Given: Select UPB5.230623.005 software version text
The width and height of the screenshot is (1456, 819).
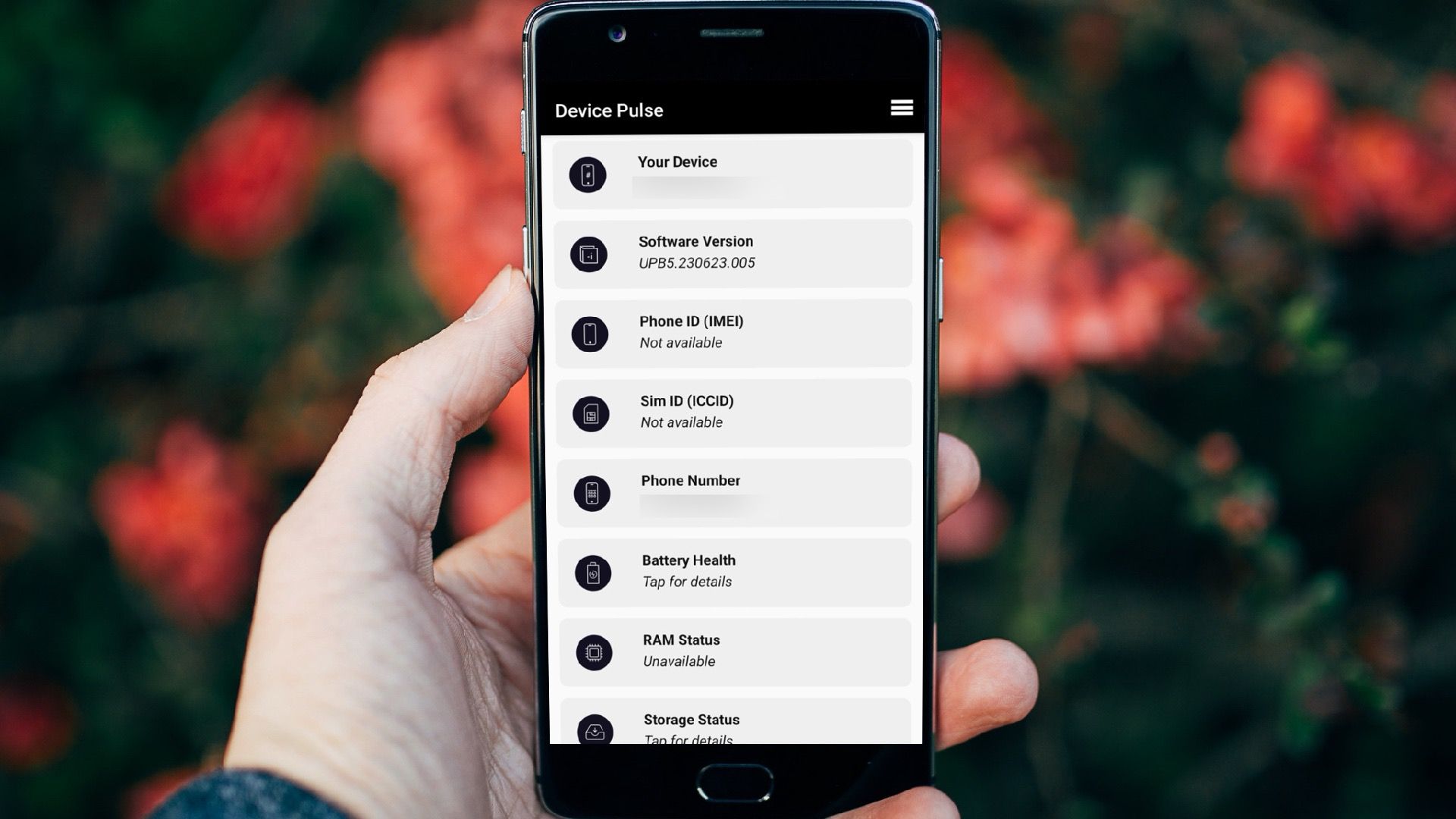Looking at the screenshot, I should [x=697, y=262].
